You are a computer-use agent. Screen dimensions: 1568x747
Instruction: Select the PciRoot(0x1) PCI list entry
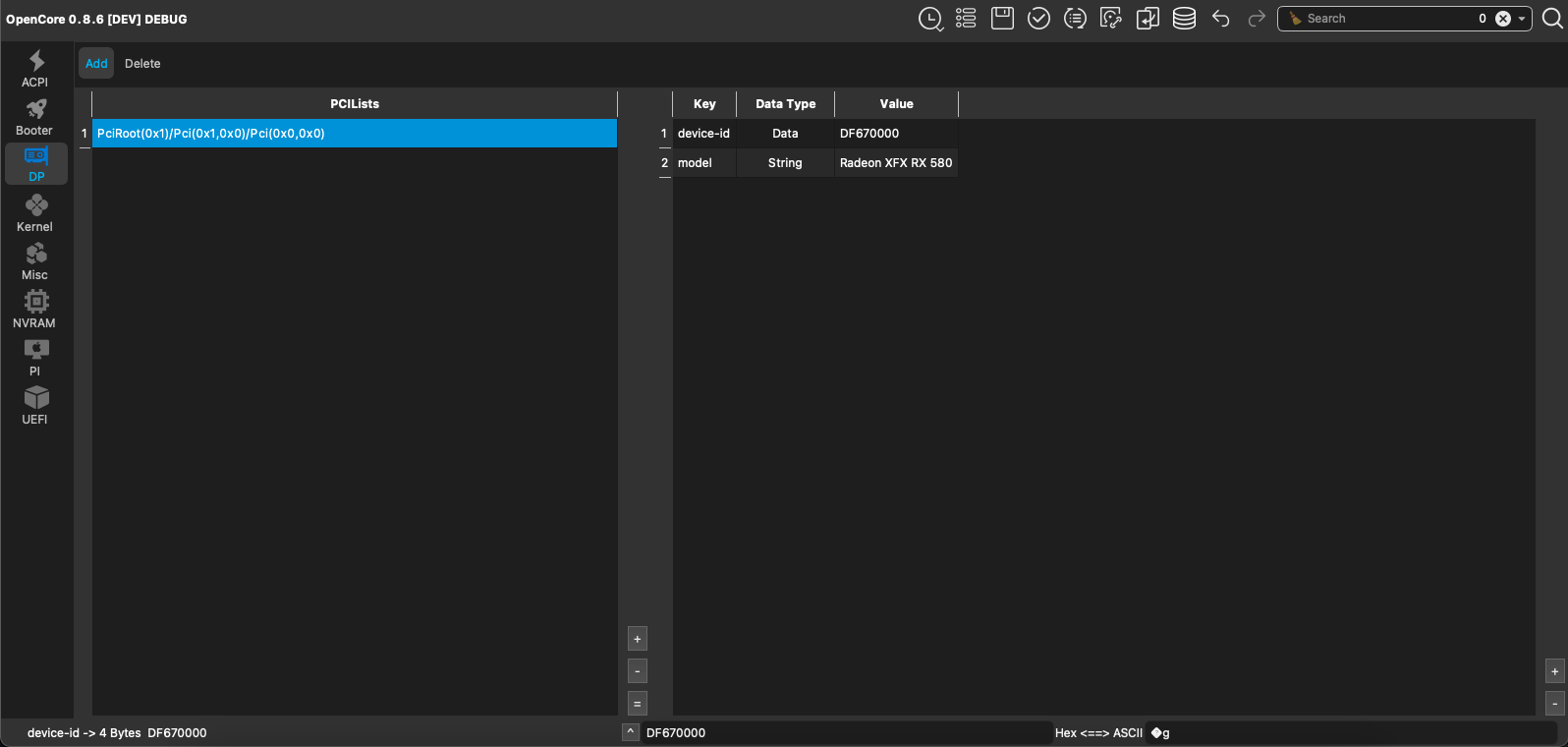click(354, 134)
